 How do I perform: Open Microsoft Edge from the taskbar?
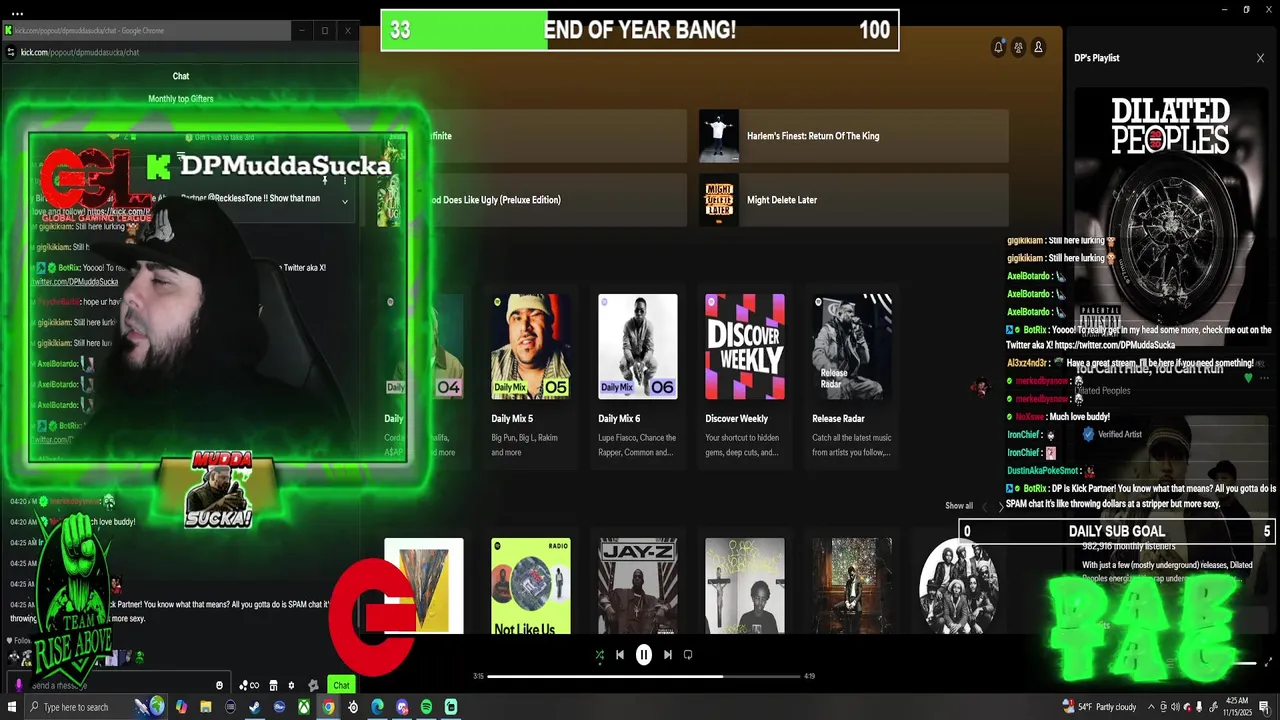point(377,707)
